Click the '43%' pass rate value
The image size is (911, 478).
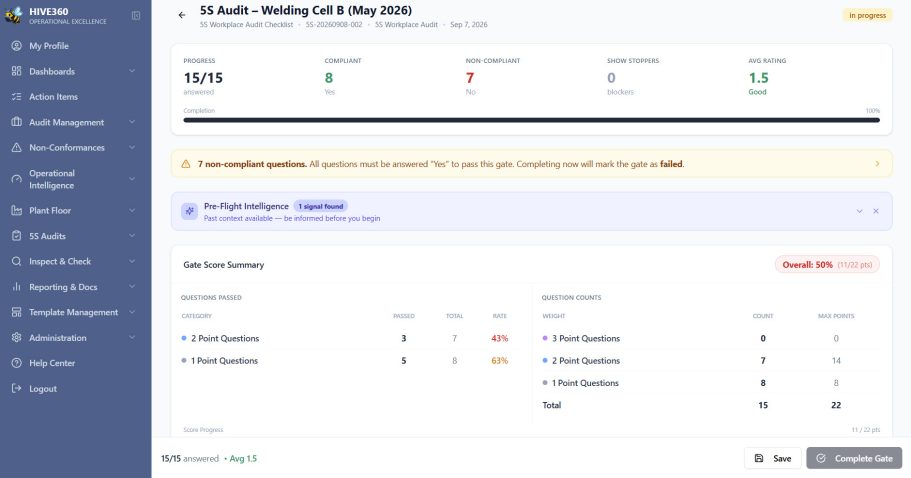[500, 339]
